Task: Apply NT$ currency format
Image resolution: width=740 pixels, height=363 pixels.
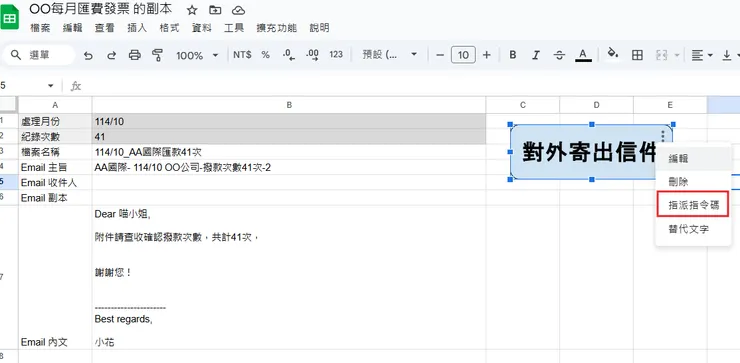Action: point(242,55)
